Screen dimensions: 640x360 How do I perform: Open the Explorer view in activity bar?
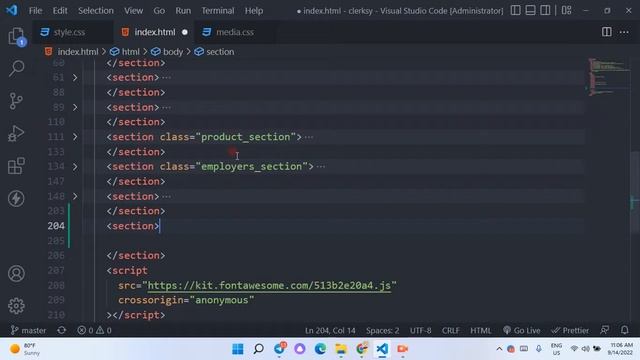pyautogui.click(x=16, y=36)
